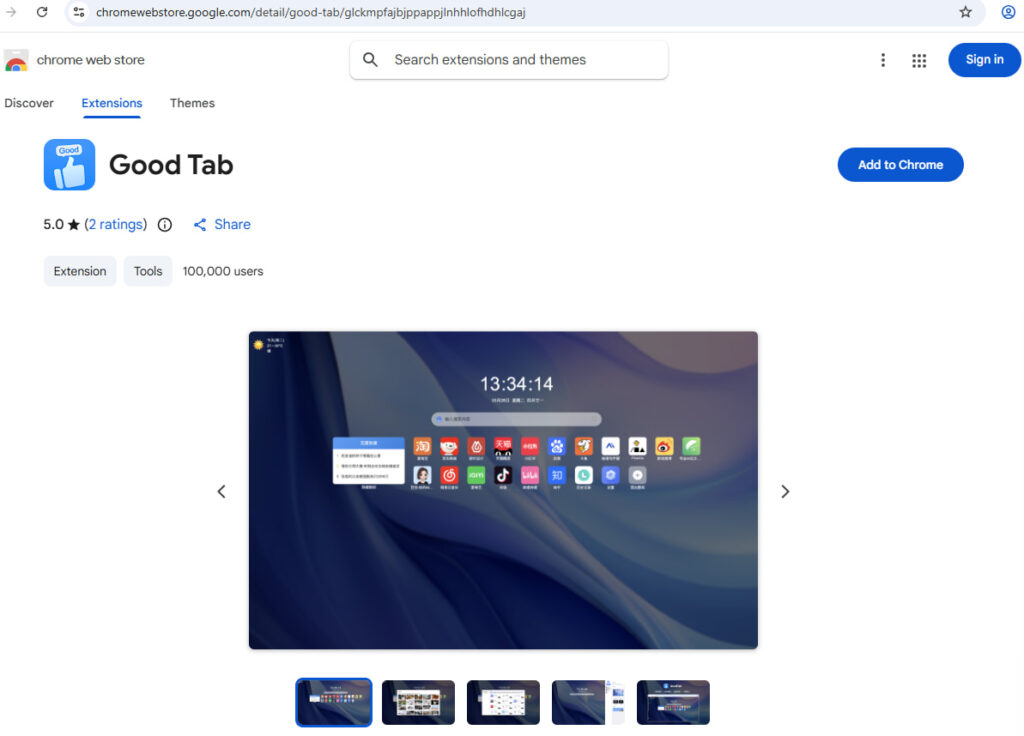
Task: Select the second screenshot thumbnail
Action: click(418, 702)
